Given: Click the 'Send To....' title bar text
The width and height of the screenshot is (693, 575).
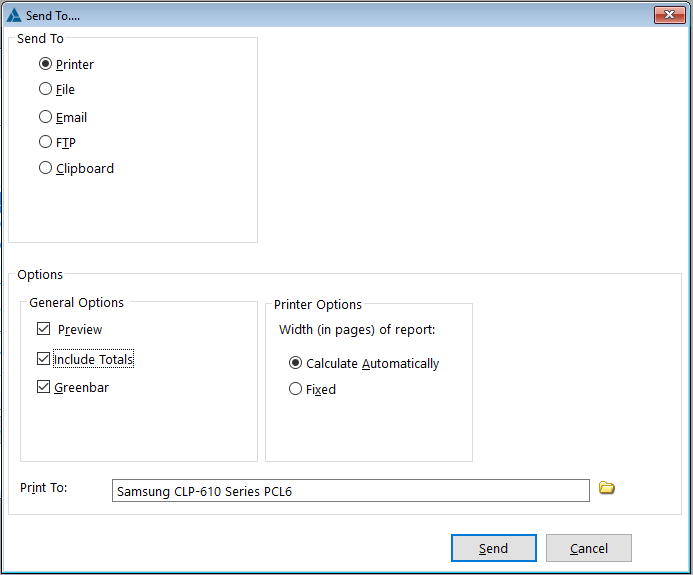Looking at the screenshot, I should tap(54, 15).
